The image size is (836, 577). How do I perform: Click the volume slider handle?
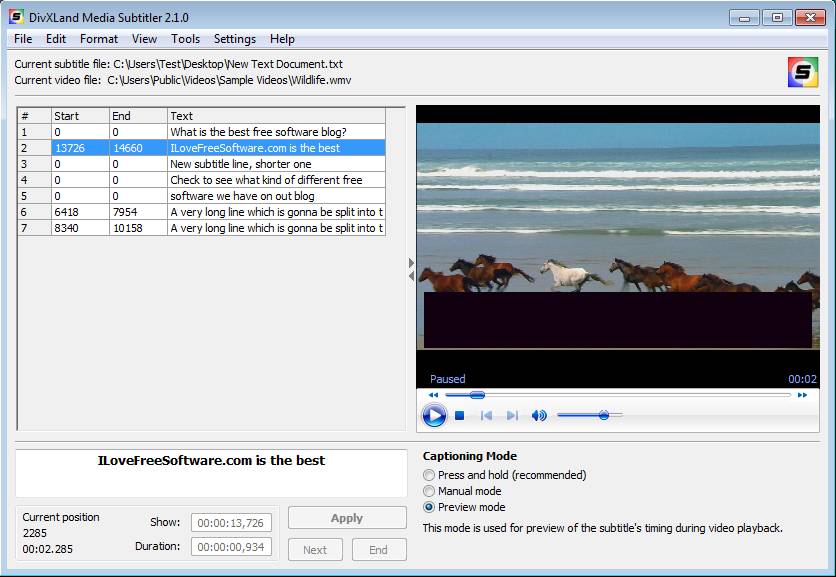click(x=604, y=415)
